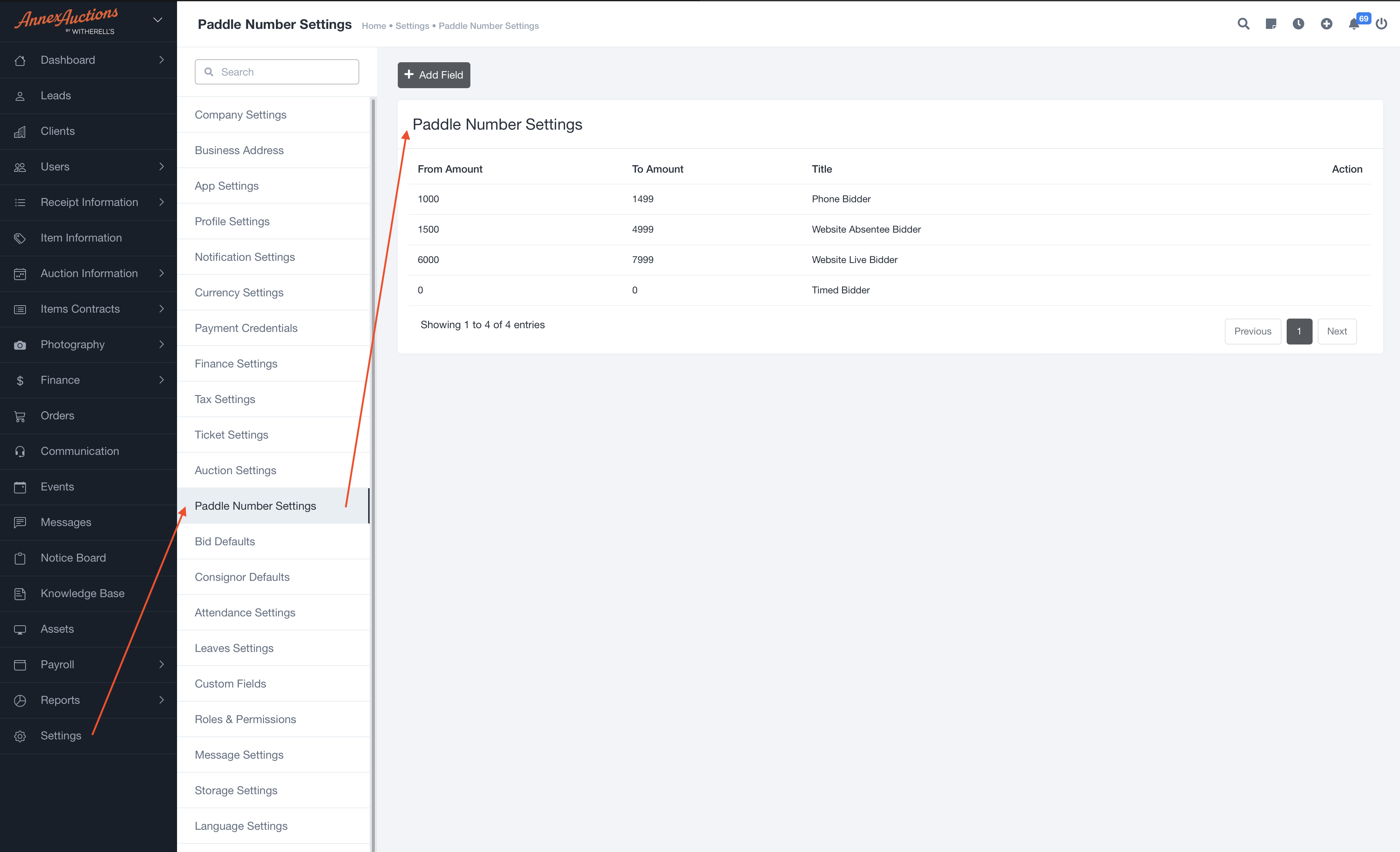This screenshot has height=852, width=1400.
Task: Expand the Payroll submenu arrow
Action: 161,665
